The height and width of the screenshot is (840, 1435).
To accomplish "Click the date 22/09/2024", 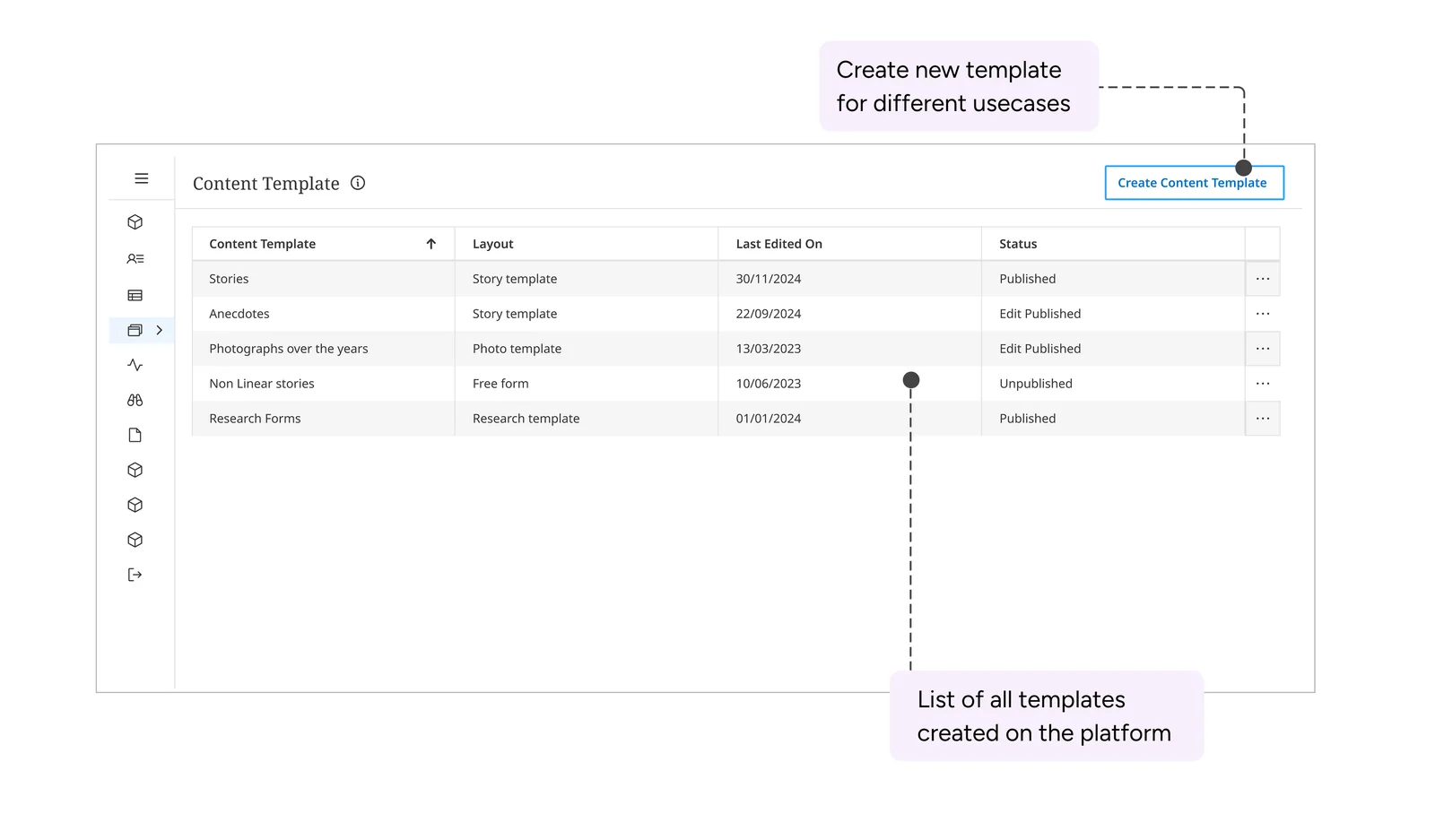I will [769, 314].
